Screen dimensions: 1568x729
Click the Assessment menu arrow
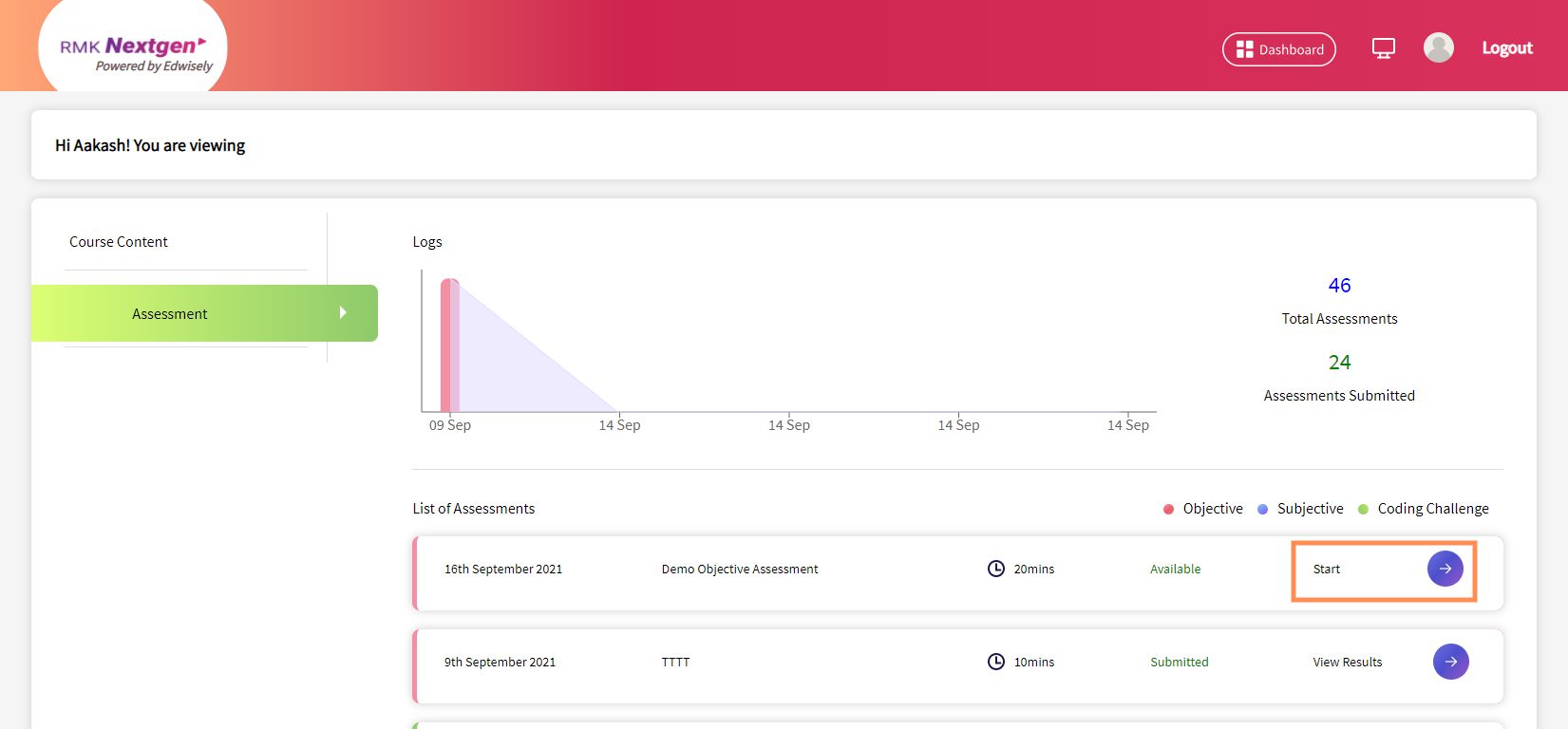click(x=343, y=312)
